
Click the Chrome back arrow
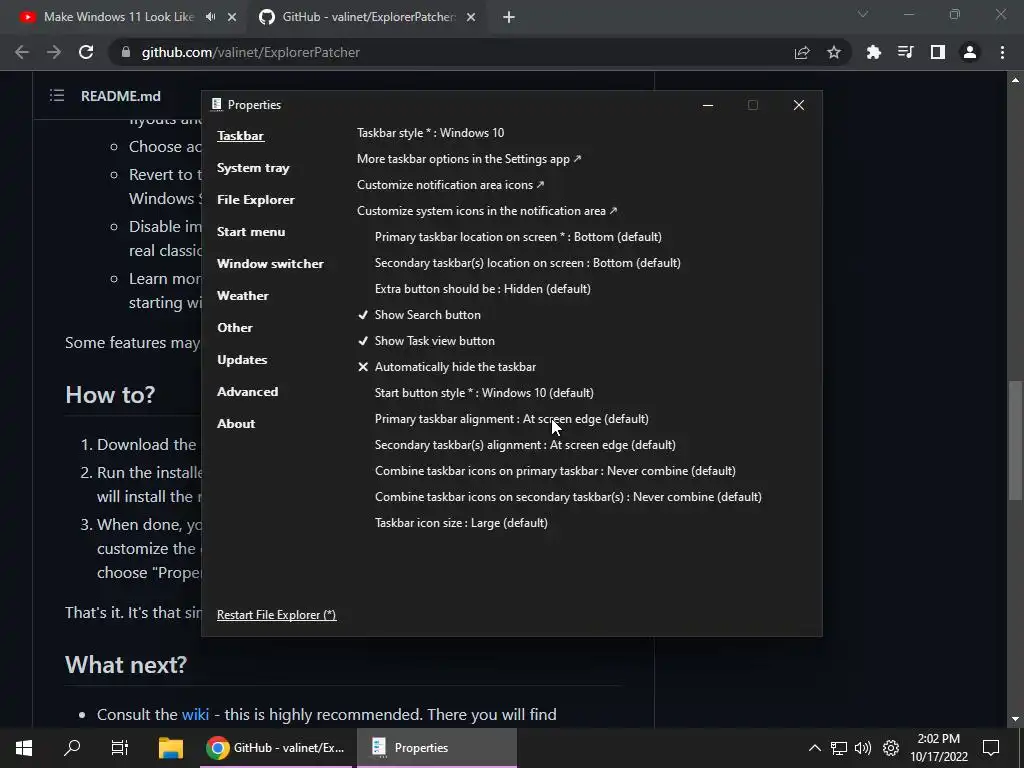[22, 52]
